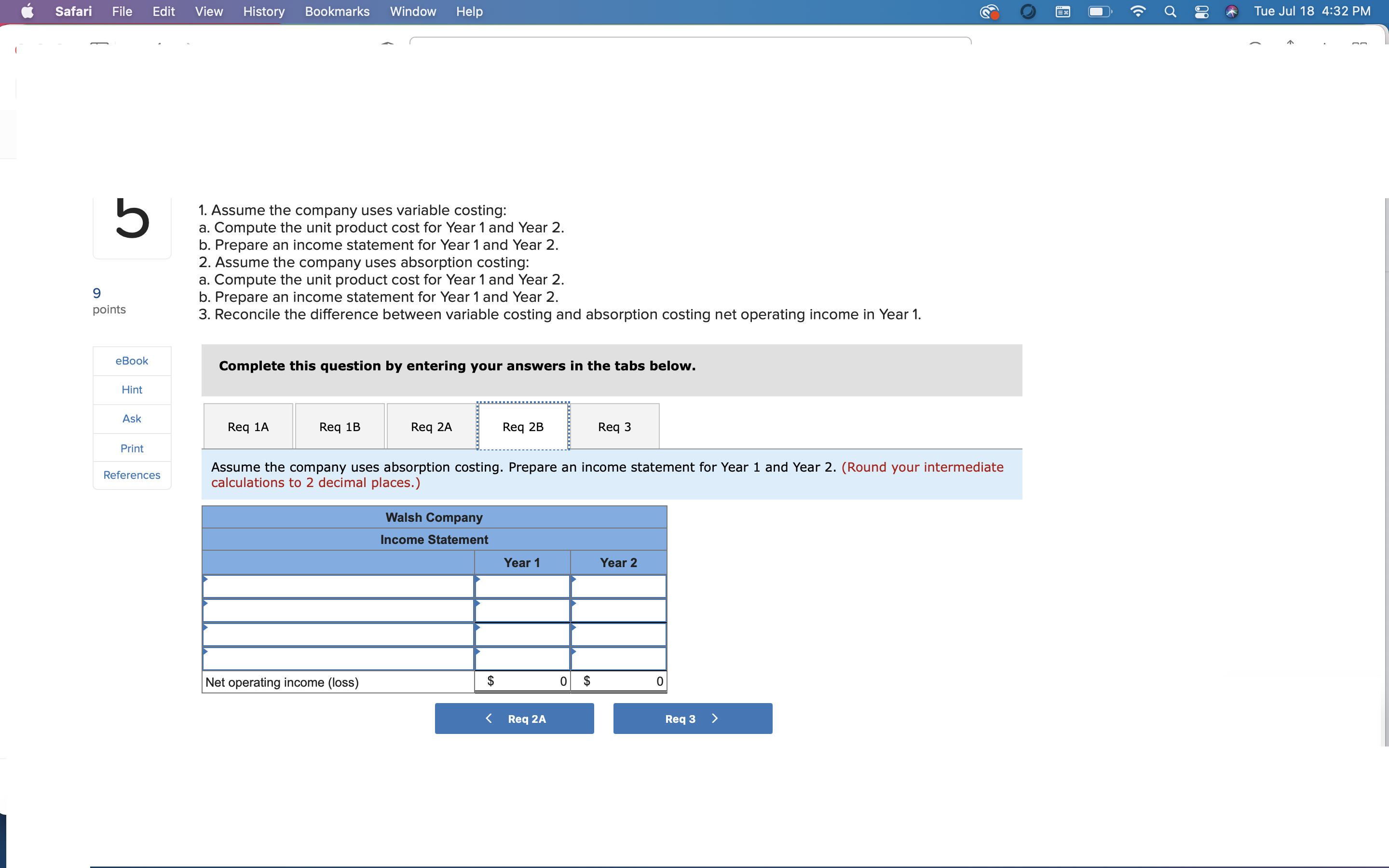Click the battery status icon
The image size is (1389, 868).
[x=1099, y=12]
